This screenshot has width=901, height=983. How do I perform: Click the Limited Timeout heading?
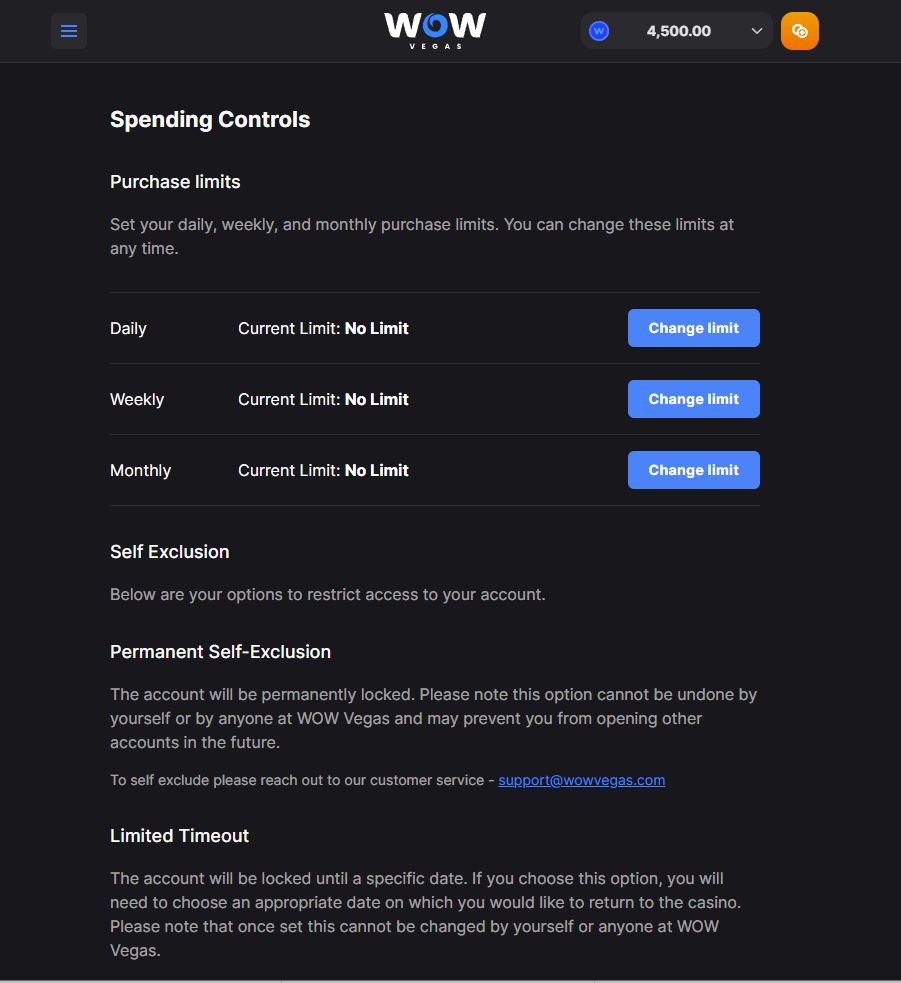(x=179, y=836)
